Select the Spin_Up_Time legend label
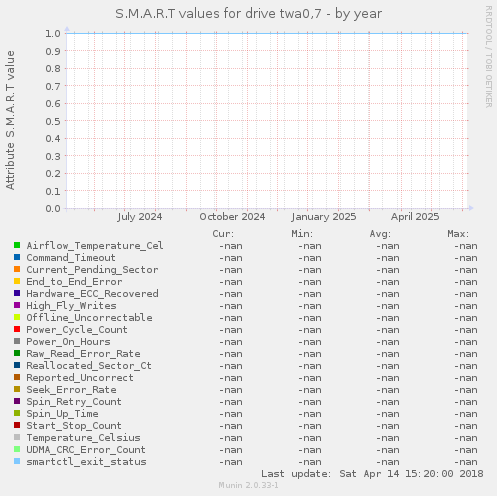Viewport: 497px width, 496px height. 62,414
